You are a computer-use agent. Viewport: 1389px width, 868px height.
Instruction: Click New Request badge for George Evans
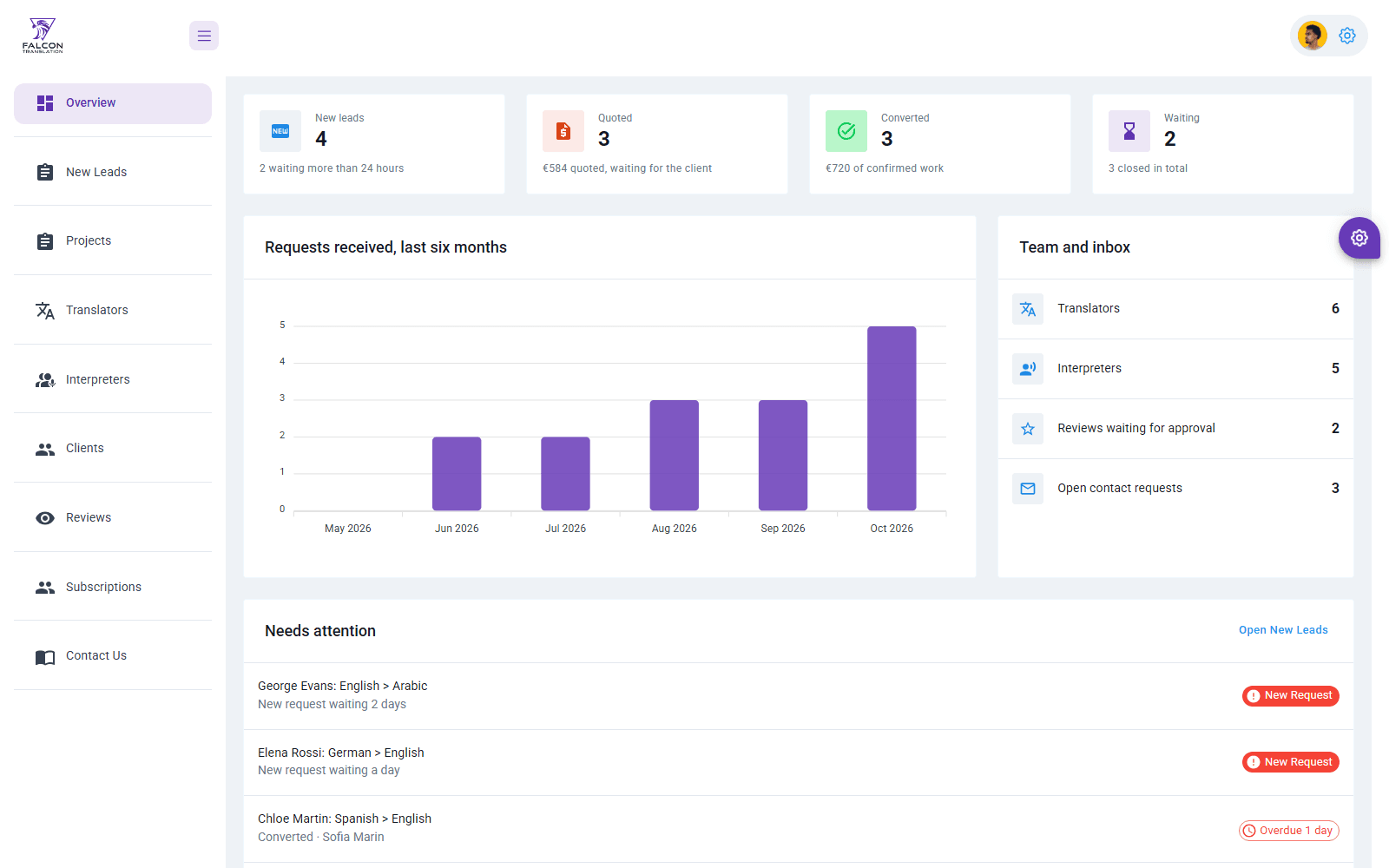click(x=1291, y=696)
